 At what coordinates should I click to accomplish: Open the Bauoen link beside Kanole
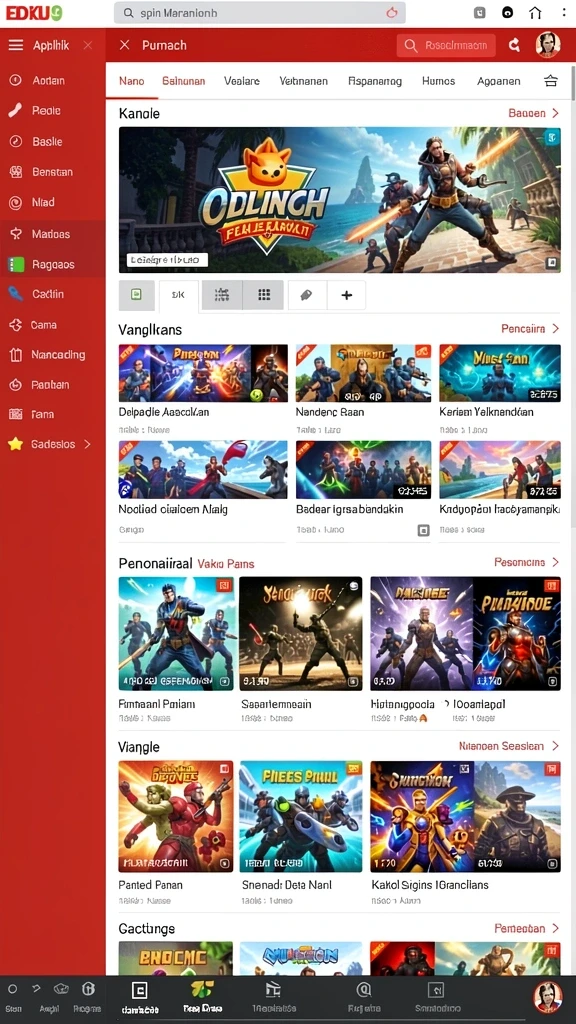(534, 113)
